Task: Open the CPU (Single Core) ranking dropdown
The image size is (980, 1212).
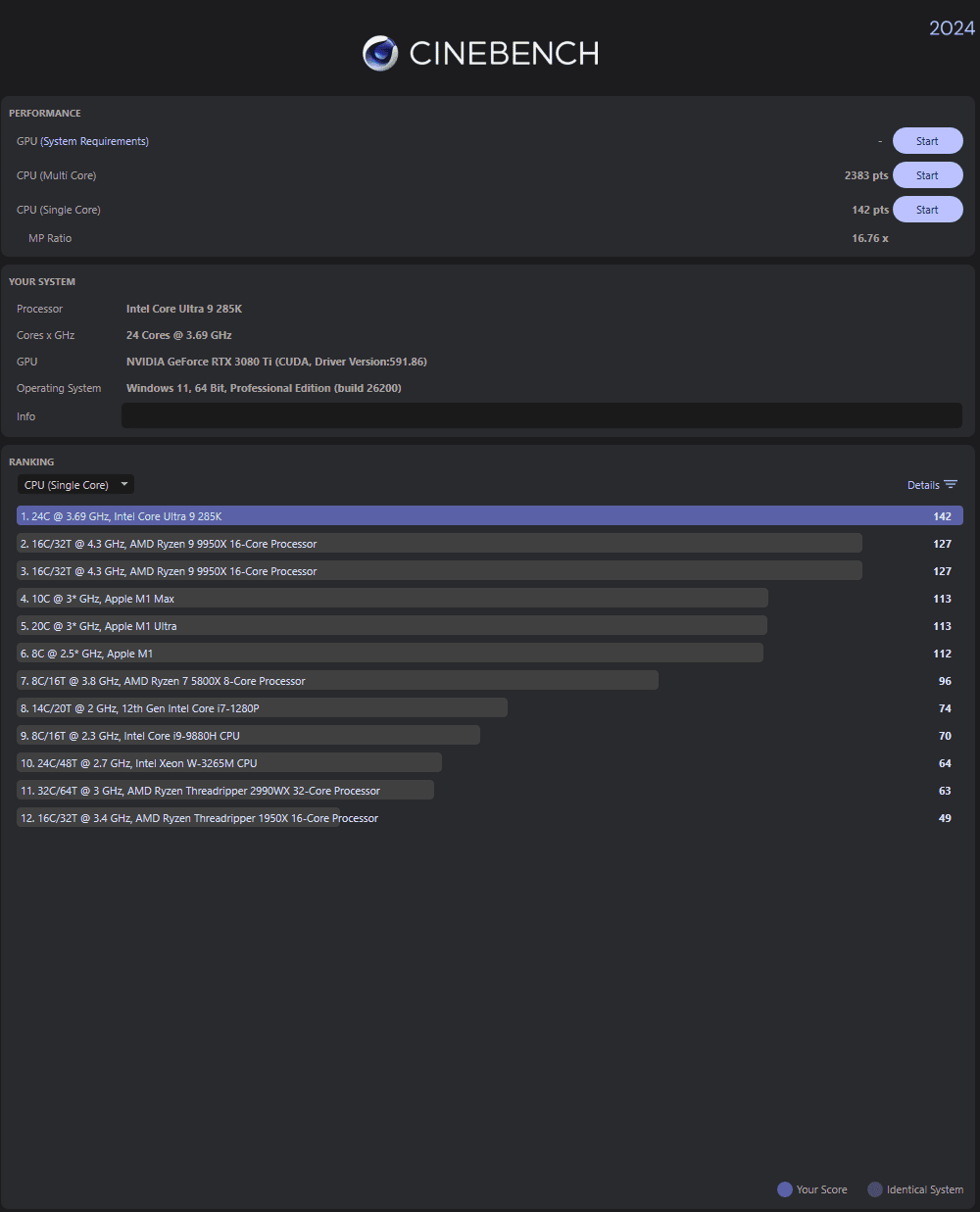Action: [75, 485]
